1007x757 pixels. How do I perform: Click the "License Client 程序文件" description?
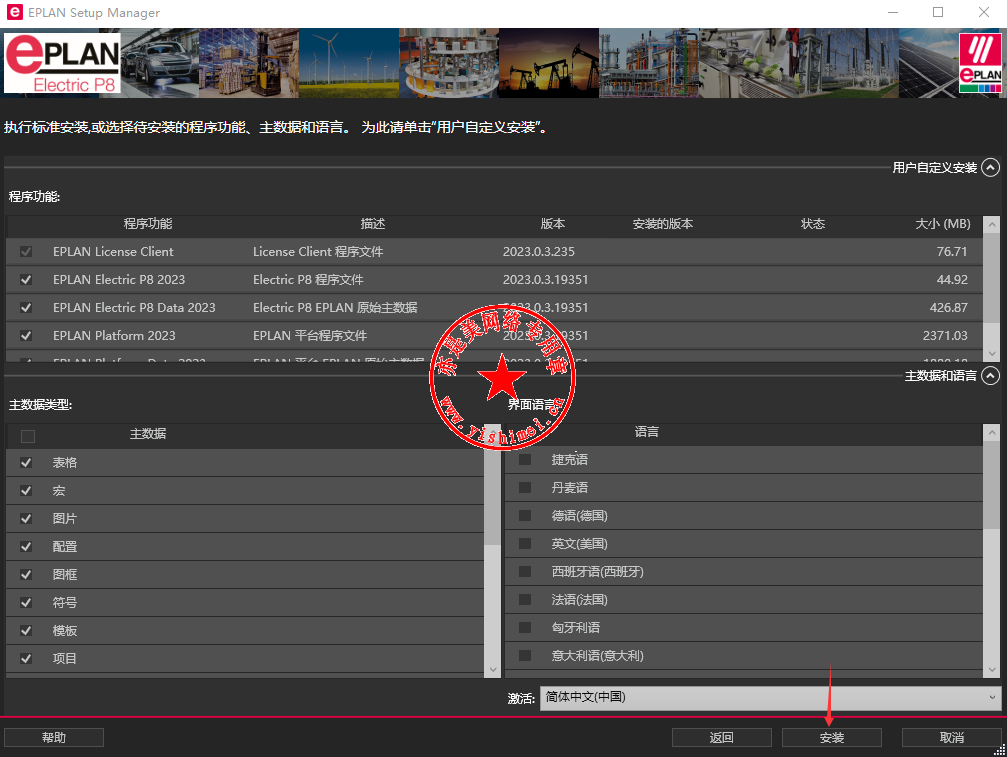318,252
